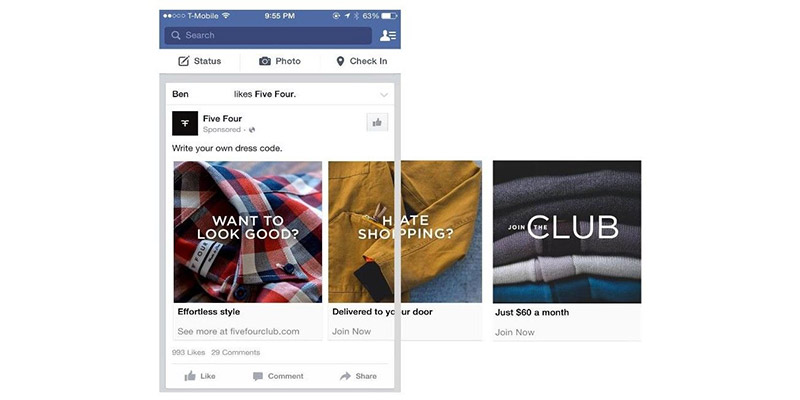Viewport: 800px width, 400px height.
Task: Open the Five Four page logo
Action: point(185,123)
